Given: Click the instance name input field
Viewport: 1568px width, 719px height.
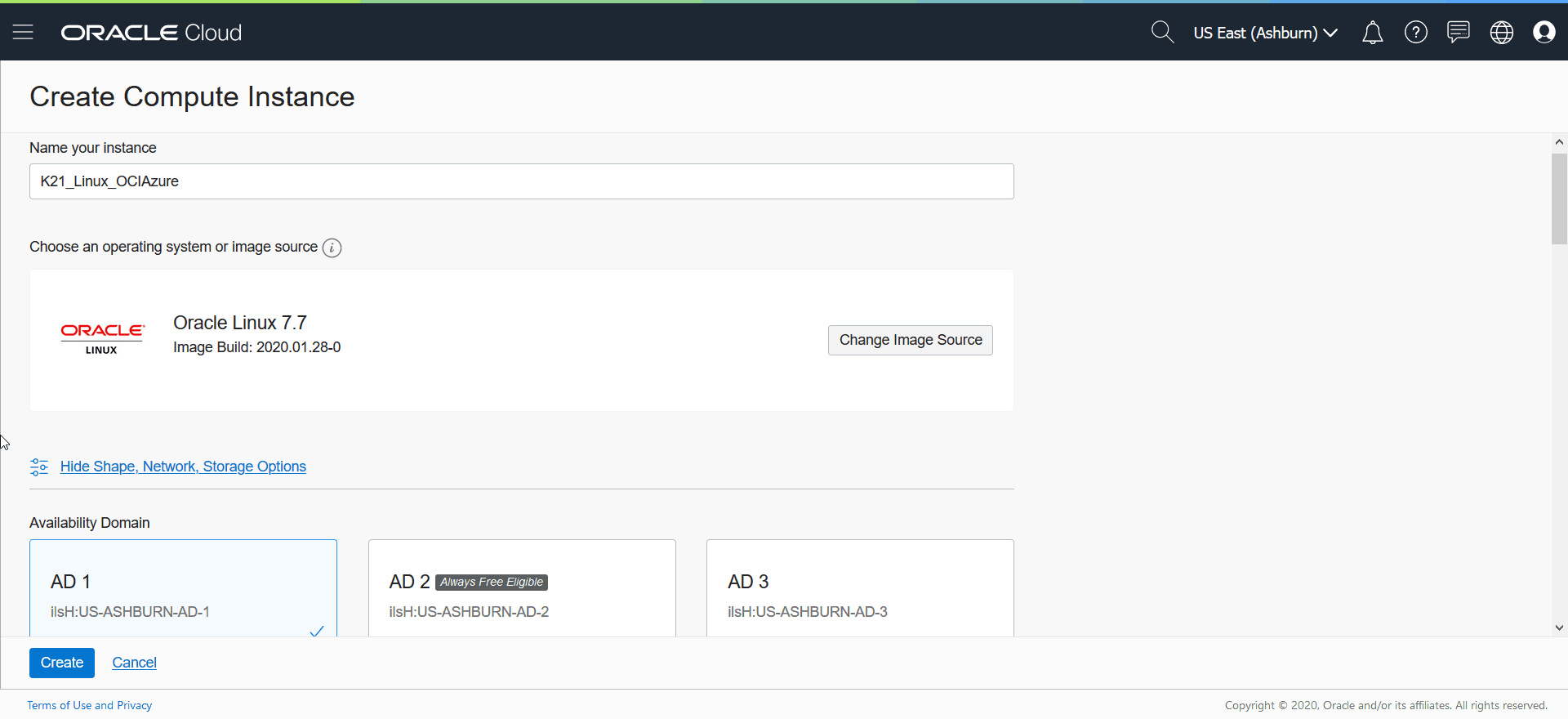Looking at the screenshot, I should [521, 181].
